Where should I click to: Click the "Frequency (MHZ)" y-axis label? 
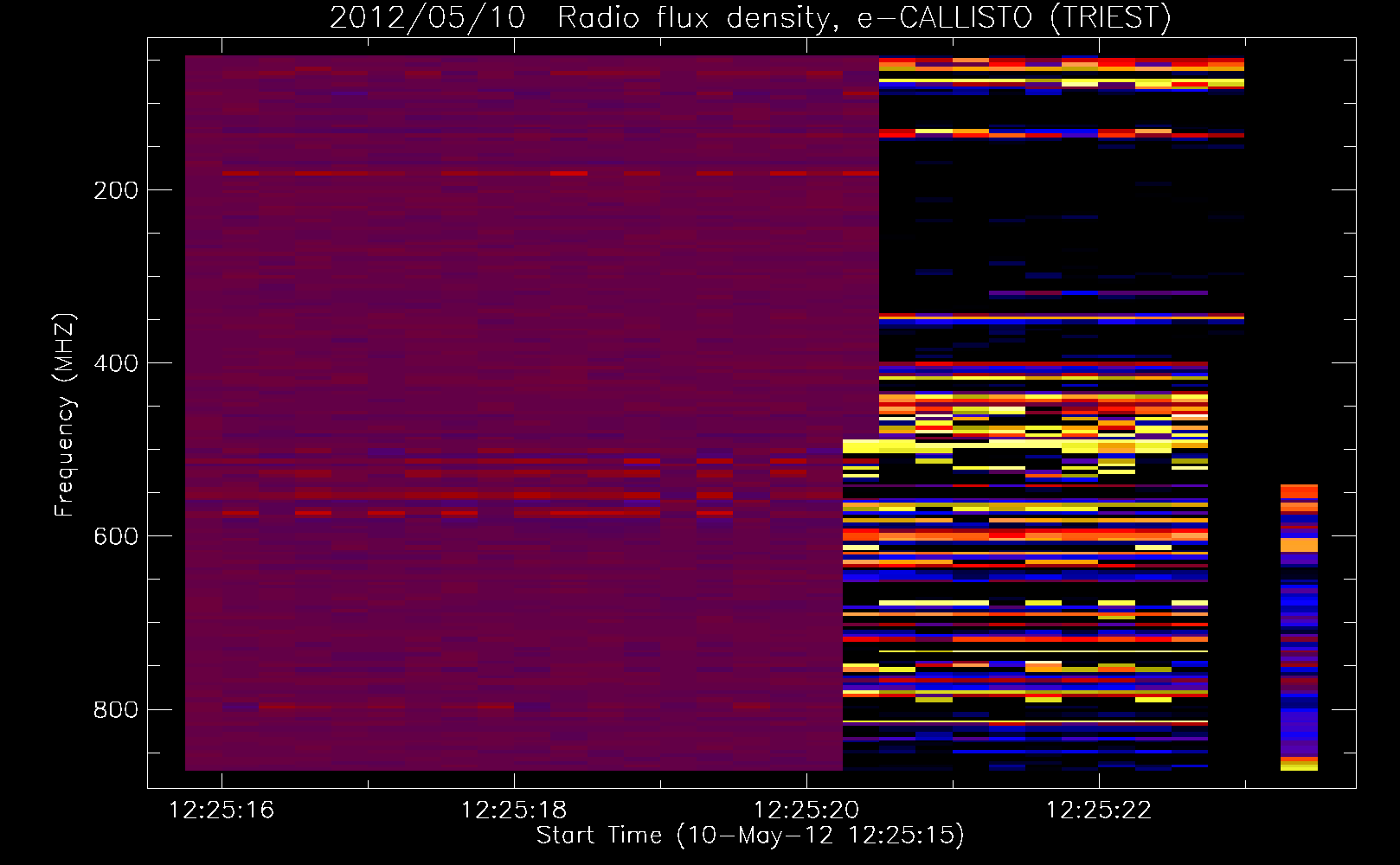click(x=65, y=415)
